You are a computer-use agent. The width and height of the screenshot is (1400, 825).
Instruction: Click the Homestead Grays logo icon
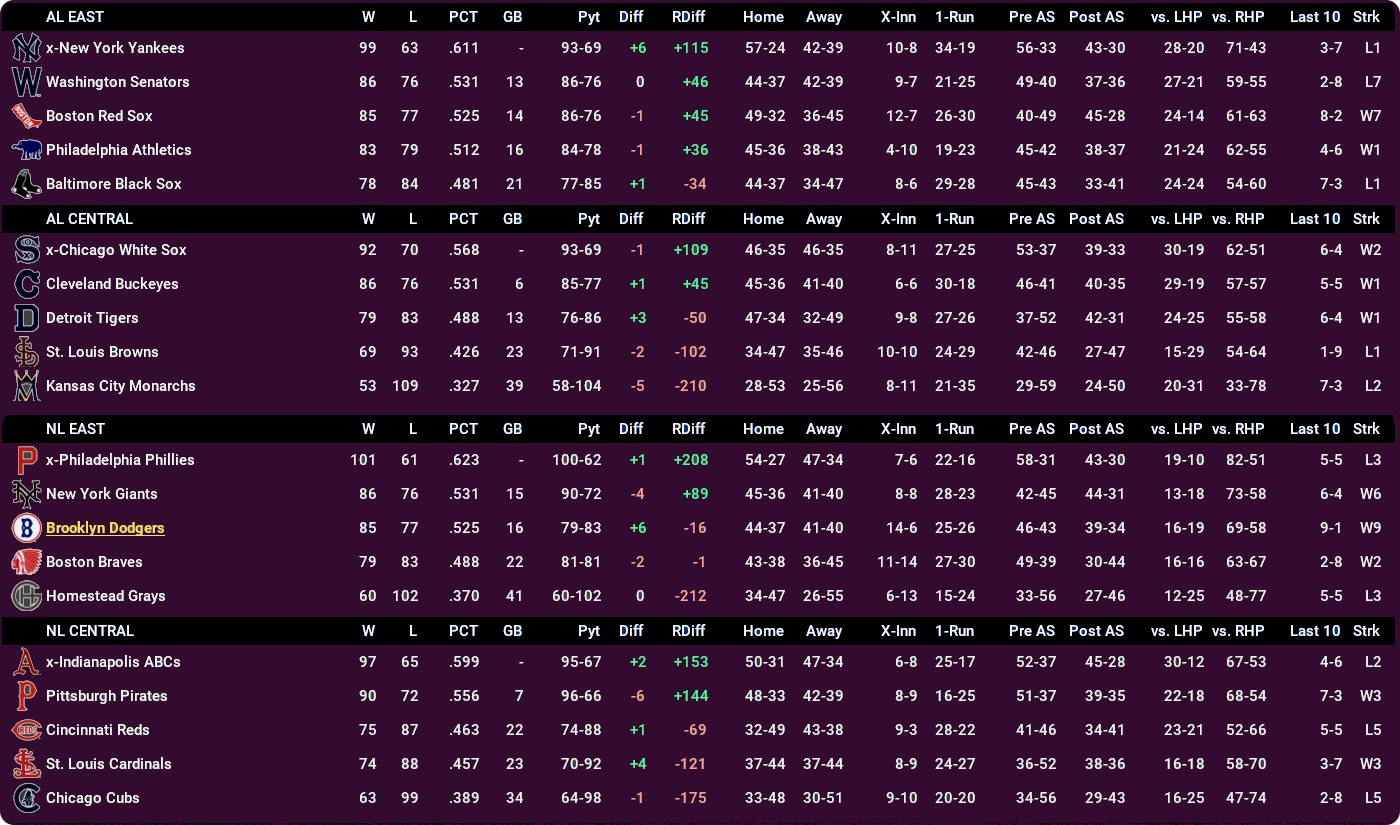click(27, 596)
